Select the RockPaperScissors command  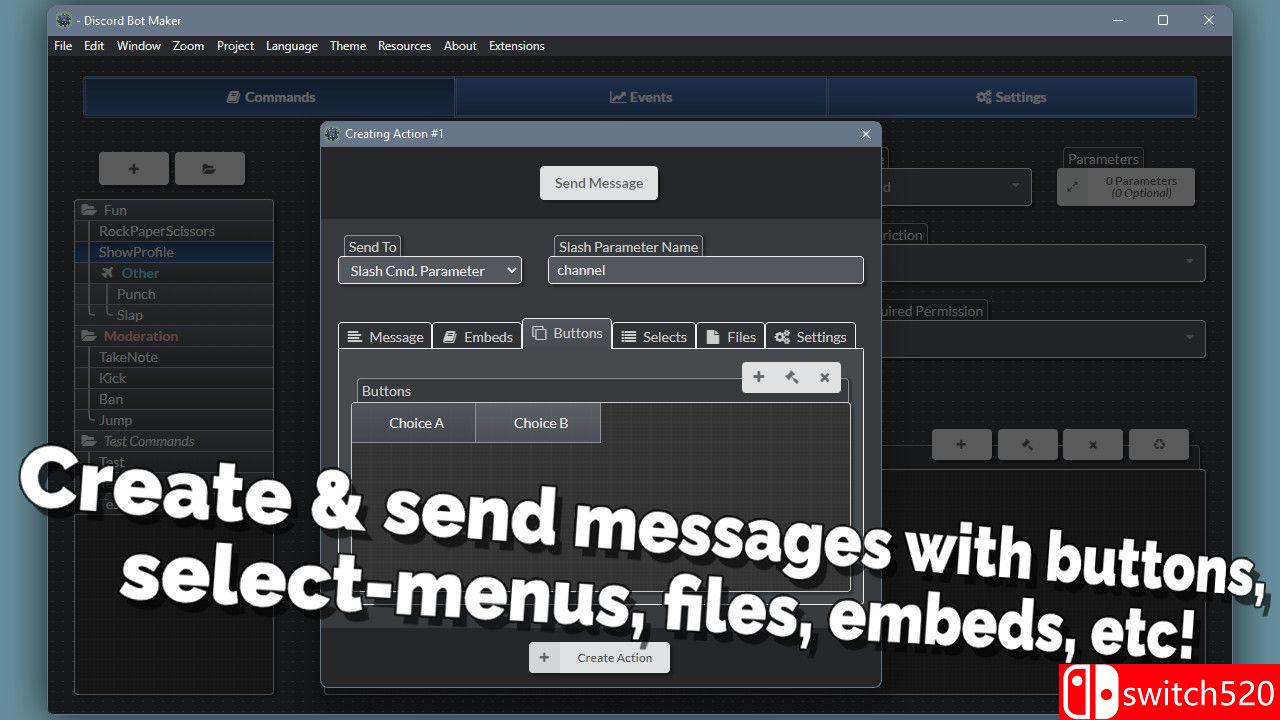click(157, 231)
